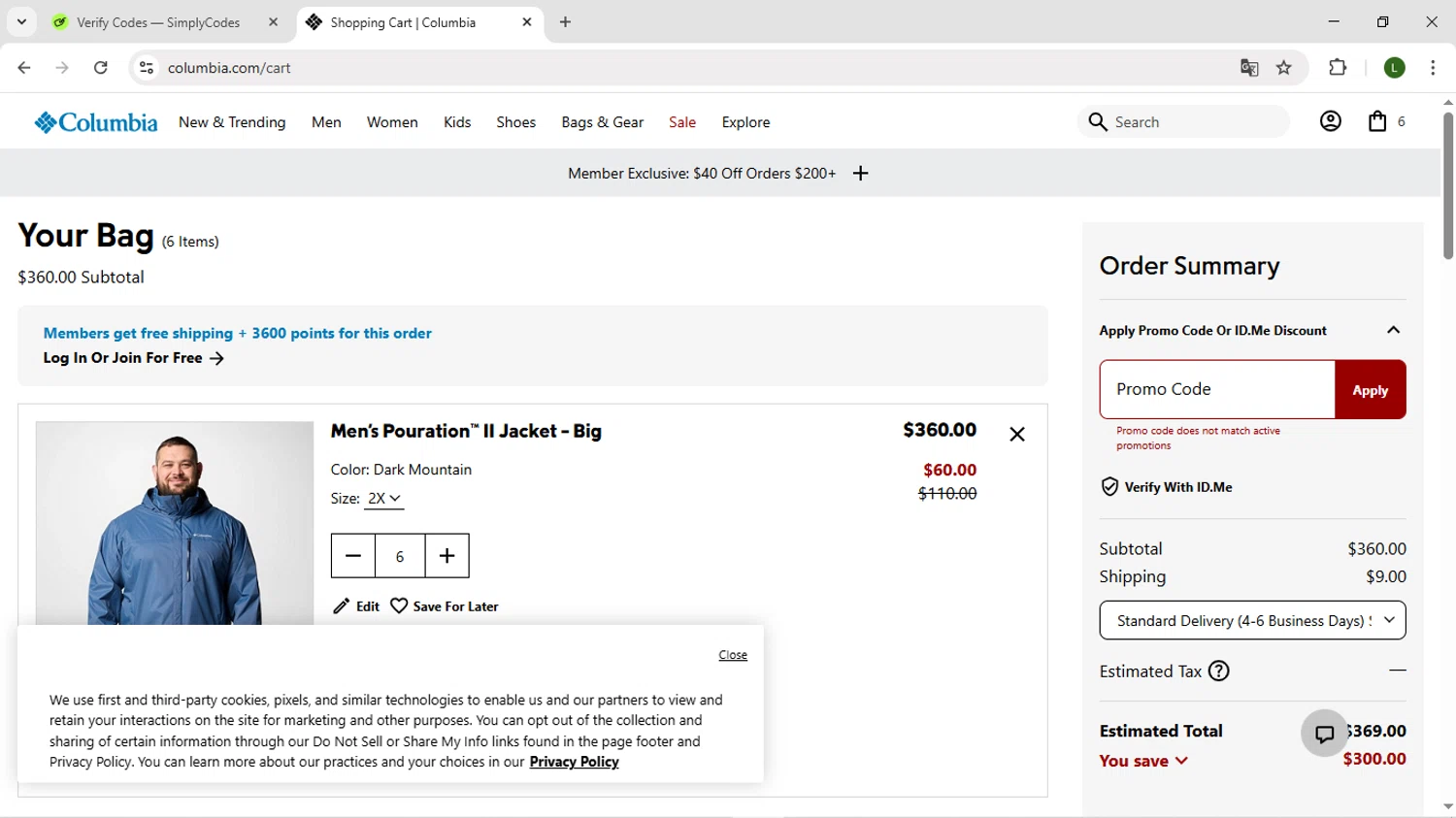The width and height of the screenshot is (1456, 818).
Task: Bookmark this page star icon
Action: pyautogui.click(x=1284, y=68)
